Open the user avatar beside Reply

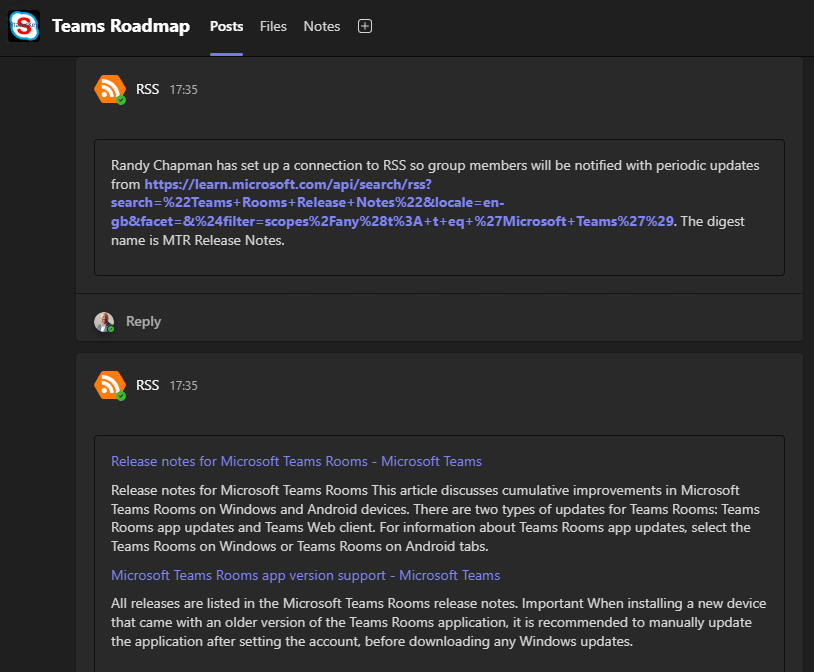[104, 321]
